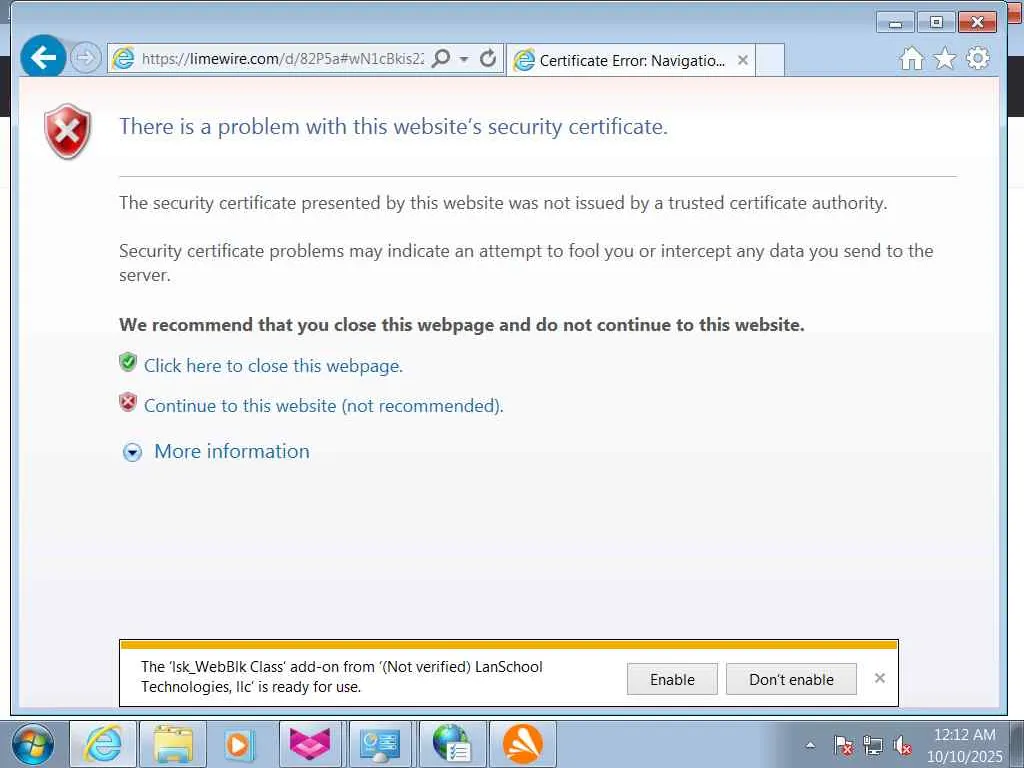Click the Show desktop strip
The height and width of the screenshot is (768, 1024).
pos(1016,744)
